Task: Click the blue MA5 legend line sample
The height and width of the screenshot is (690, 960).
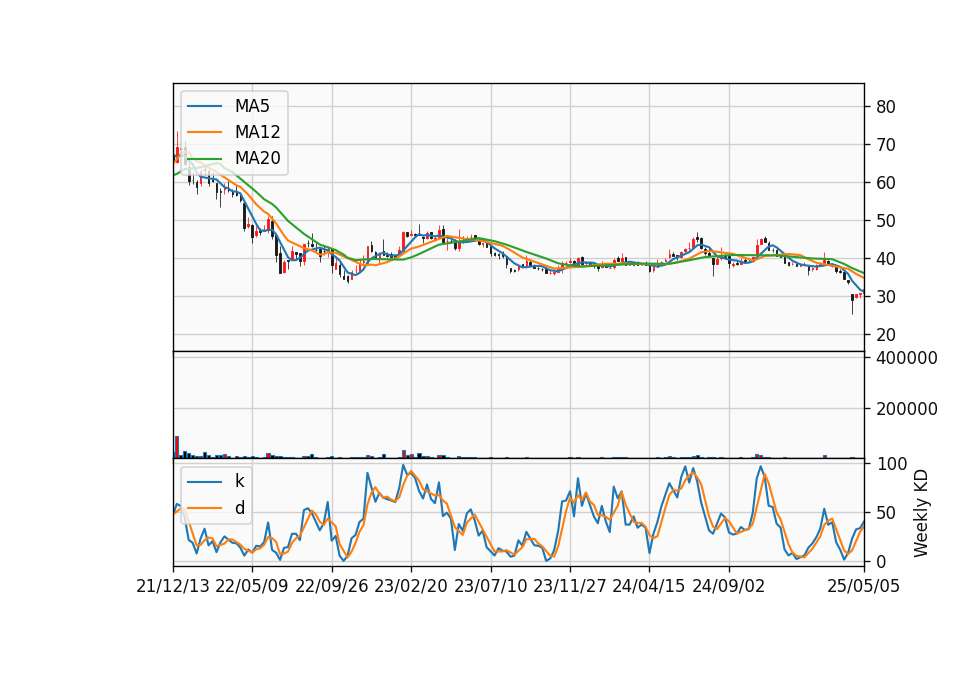Action: [204, 107]
